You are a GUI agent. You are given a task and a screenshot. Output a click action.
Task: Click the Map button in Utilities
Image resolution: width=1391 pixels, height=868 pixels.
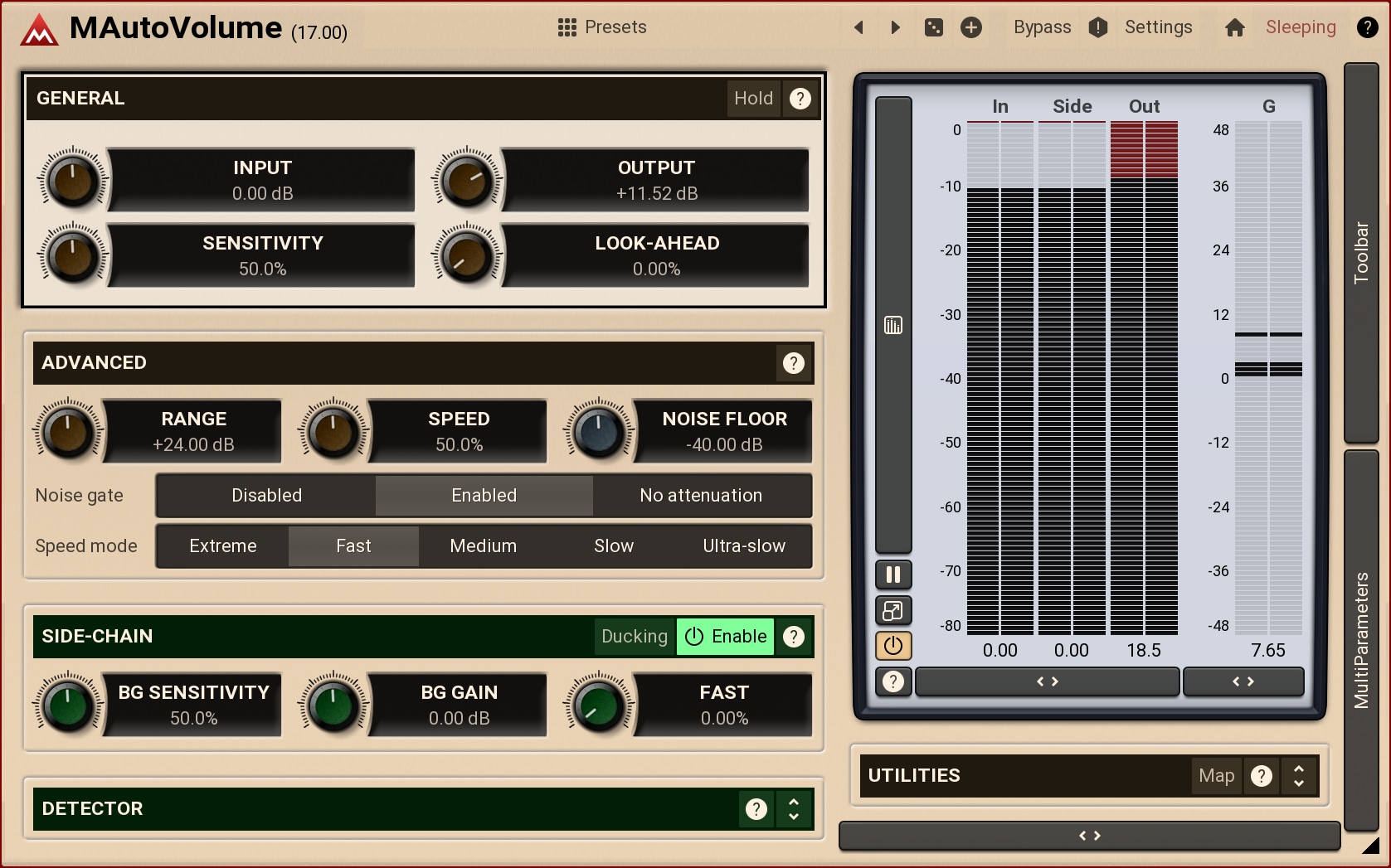click(1216, 776)
